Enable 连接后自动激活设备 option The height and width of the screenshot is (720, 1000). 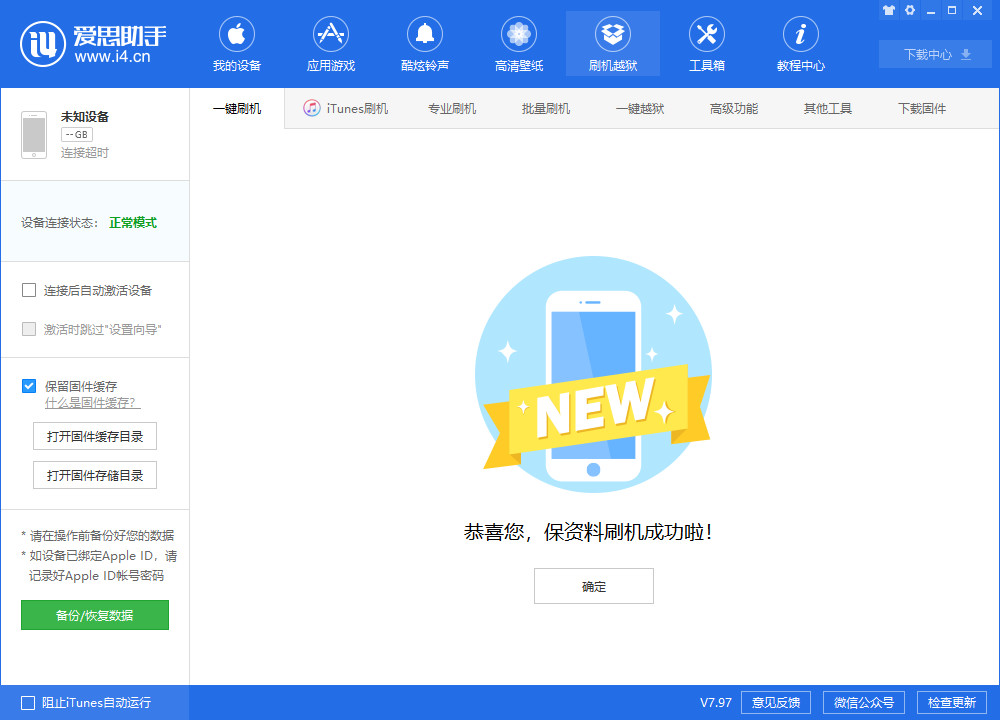(29, 290)
